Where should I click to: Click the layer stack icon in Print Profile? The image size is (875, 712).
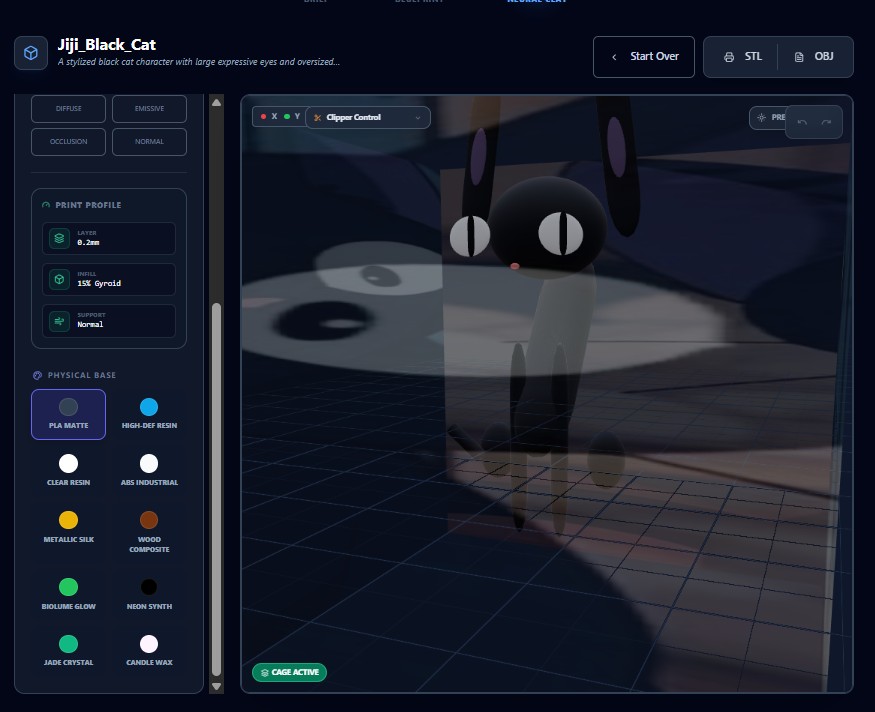[x=59, y=238]
